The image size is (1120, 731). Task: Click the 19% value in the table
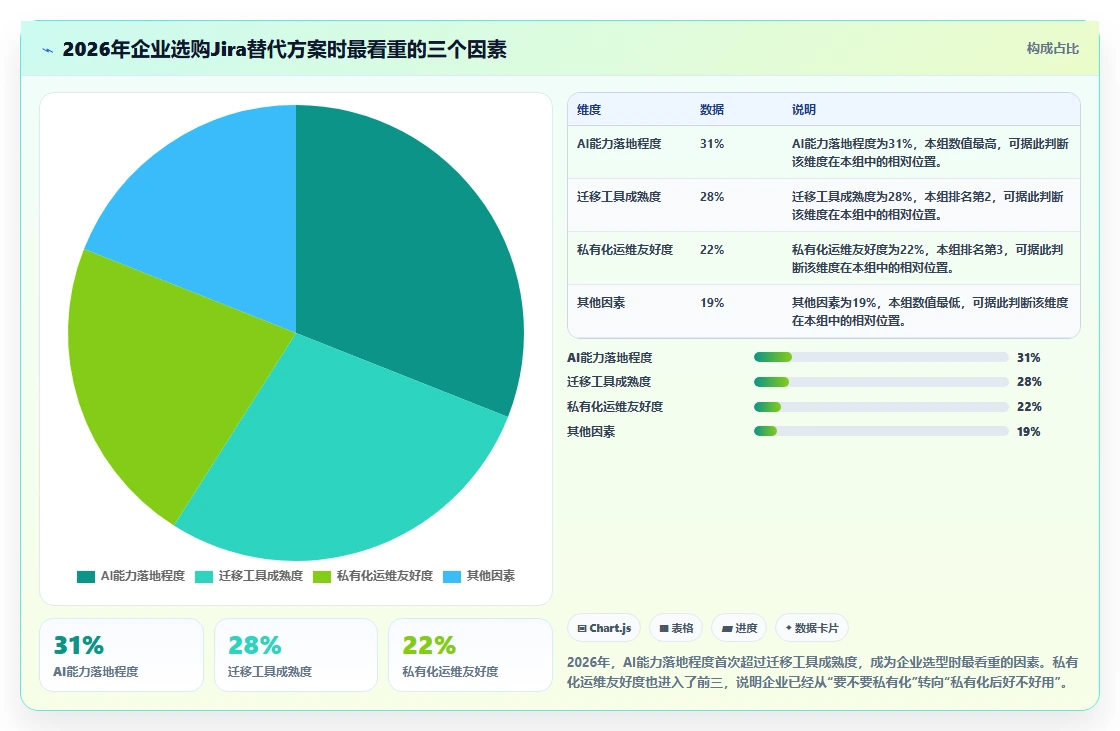711,302
